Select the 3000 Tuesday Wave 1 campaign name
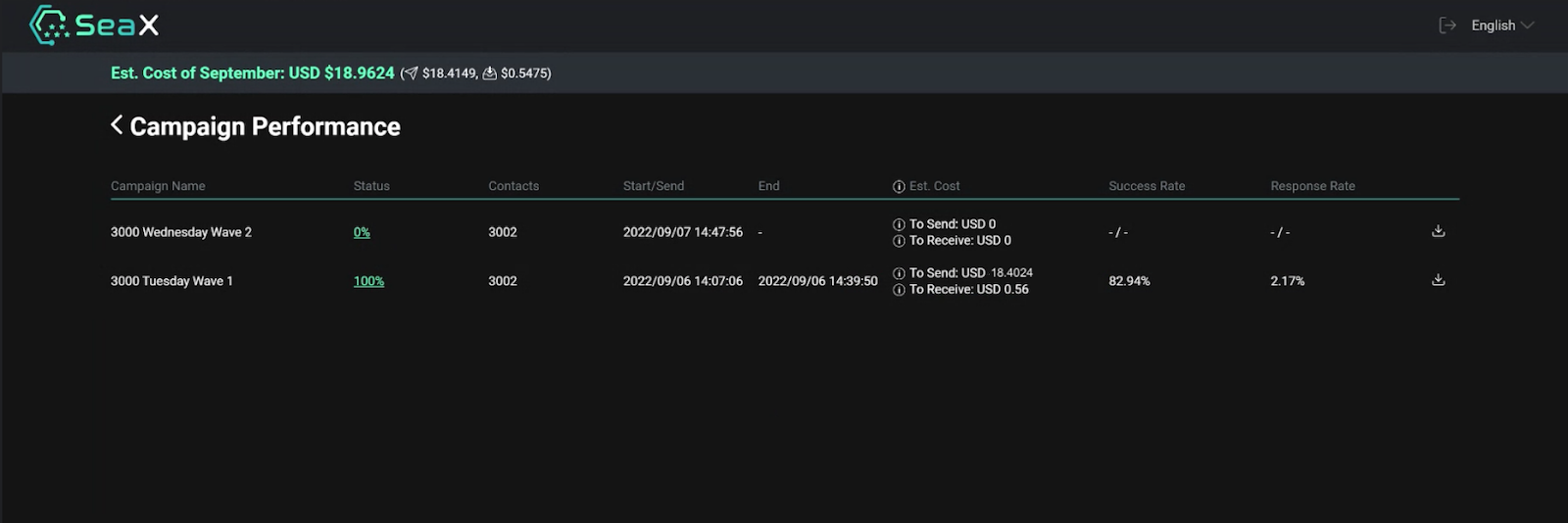1568x523 pixels. (171, 281)
